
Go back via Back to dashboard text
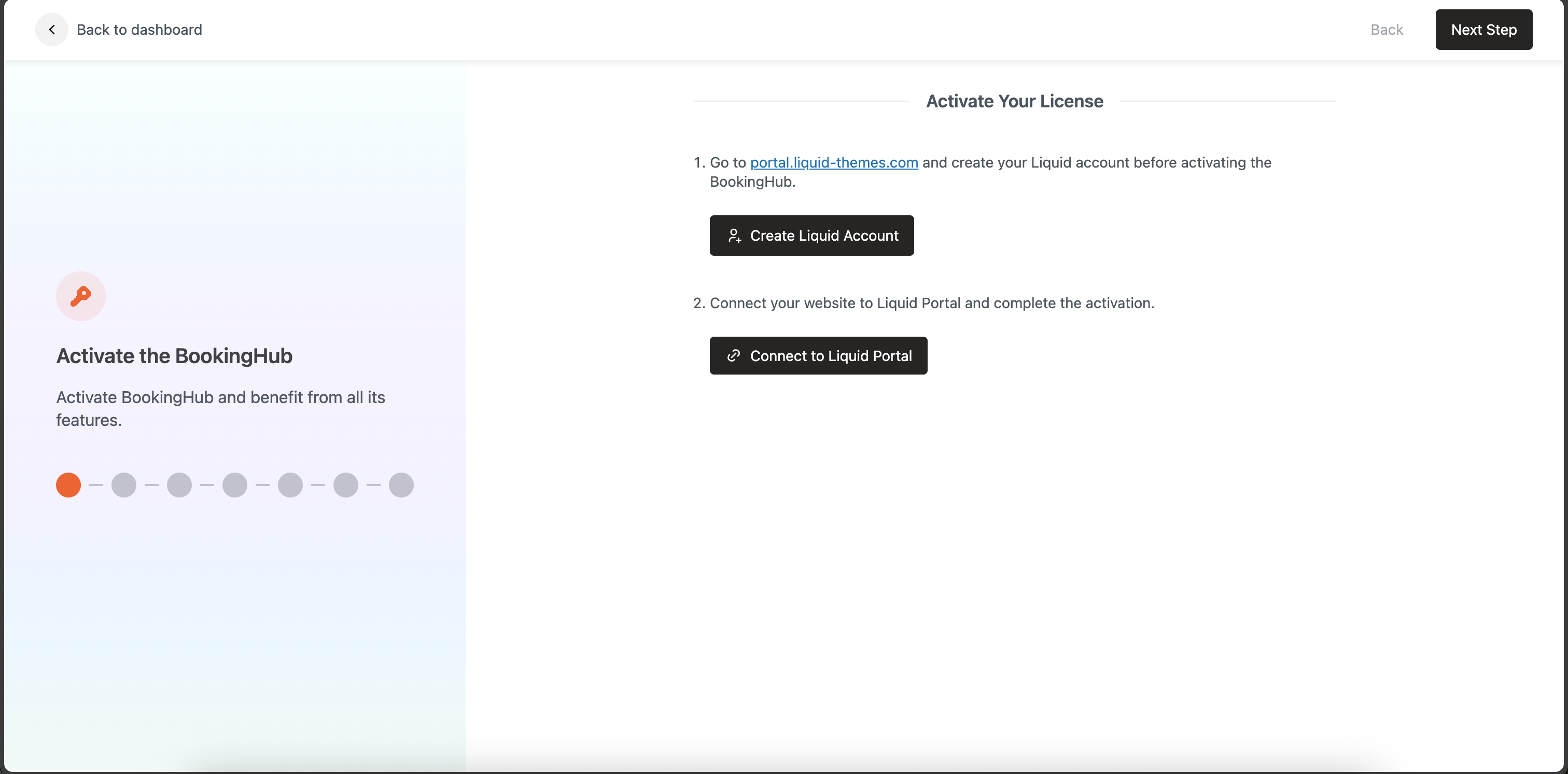tap(139, 30)
